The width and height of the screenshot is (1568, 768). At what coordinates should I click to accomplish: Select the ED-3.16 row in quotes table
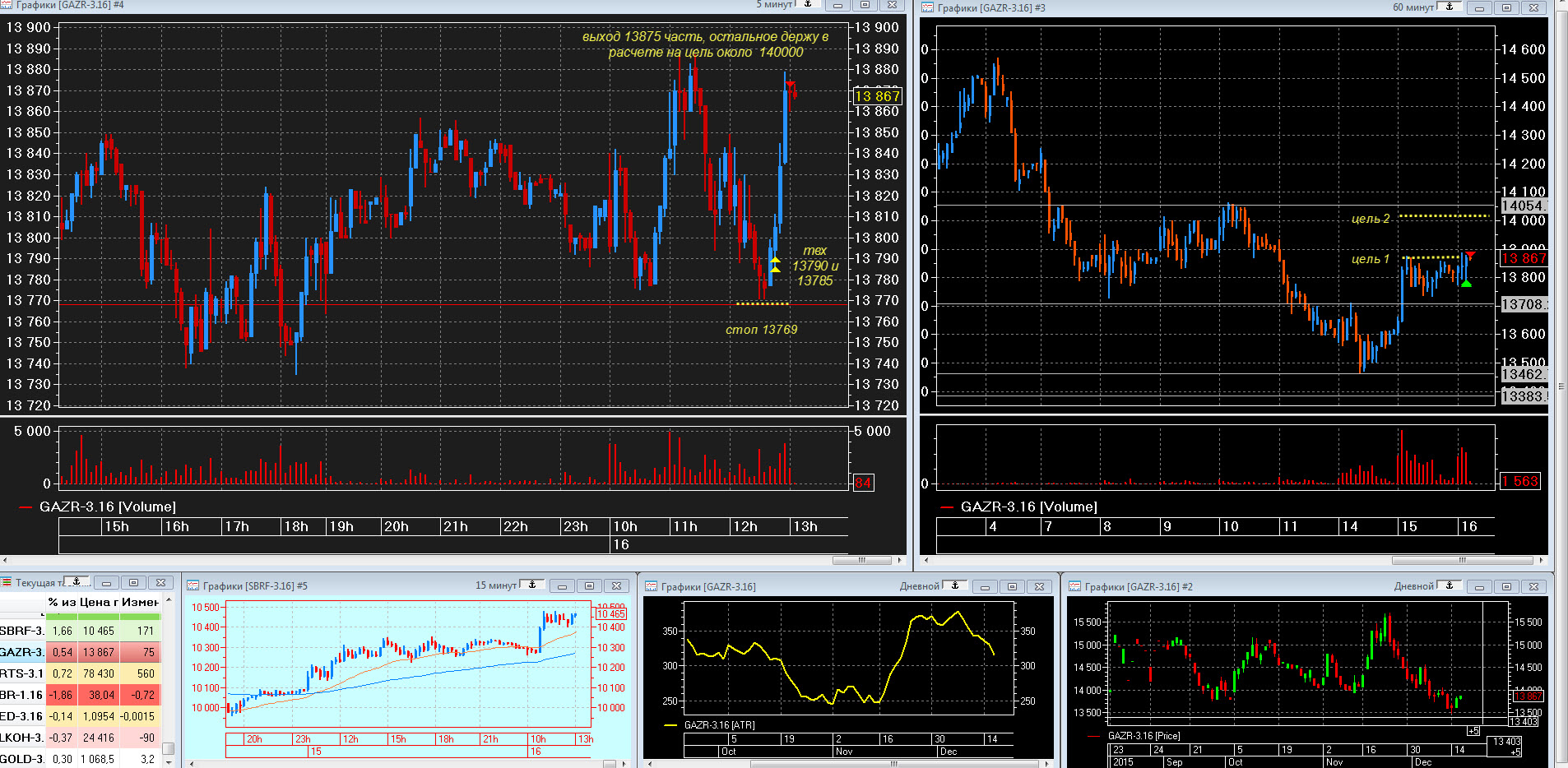coord(80,716)
